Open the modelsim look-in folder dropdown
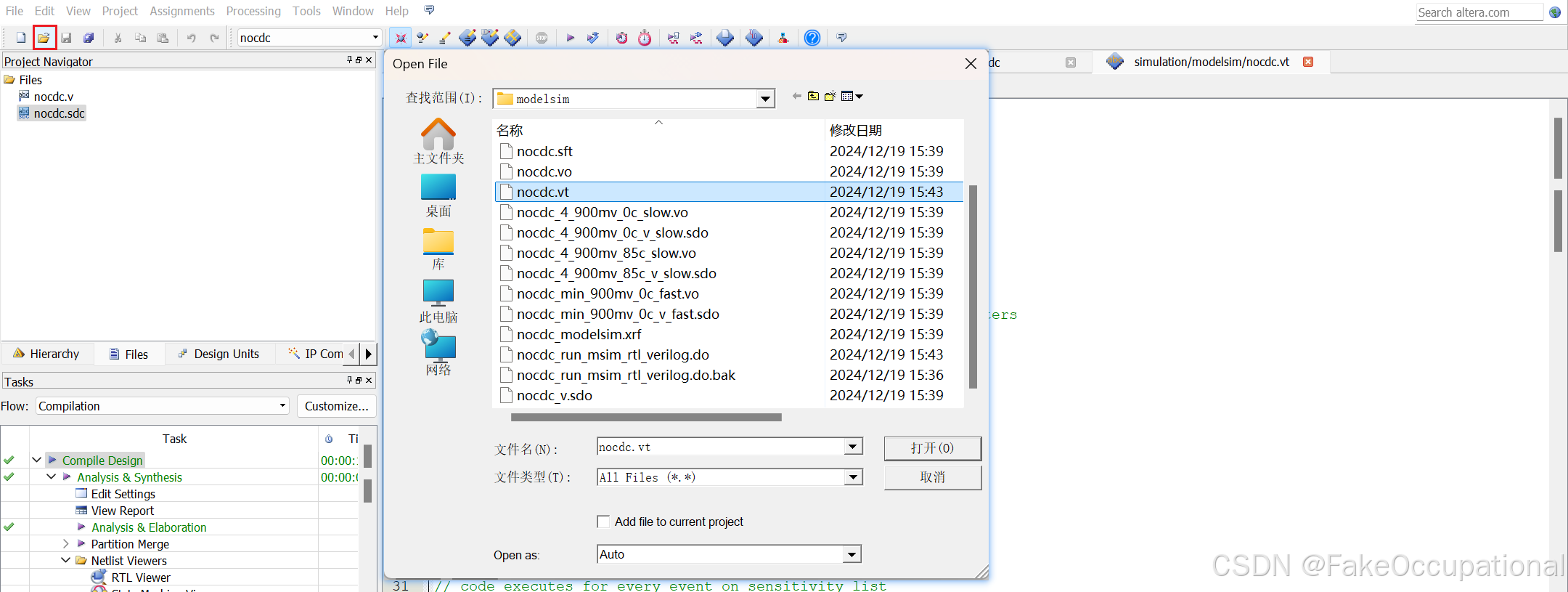The image size is (1568, 592). [765, 99]
